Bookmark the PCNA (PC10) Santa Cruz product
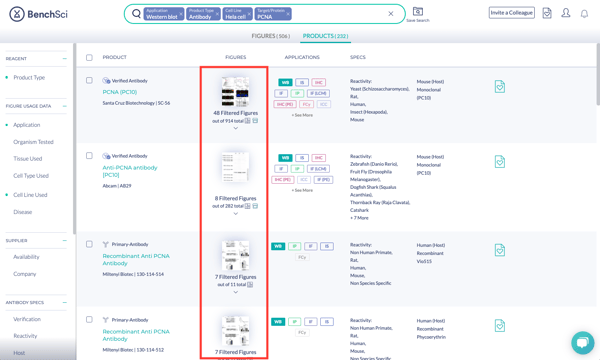 [500, 86]
